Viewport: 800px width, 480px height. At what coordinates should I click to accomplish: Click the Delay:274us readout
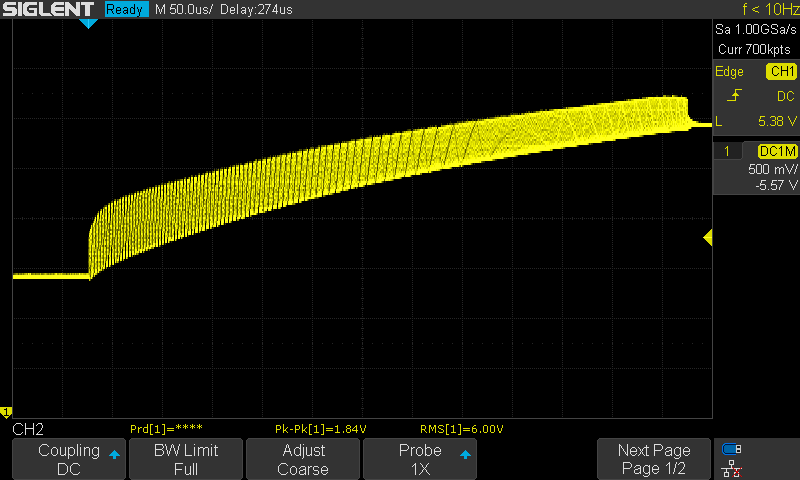(x=256, y=9)
